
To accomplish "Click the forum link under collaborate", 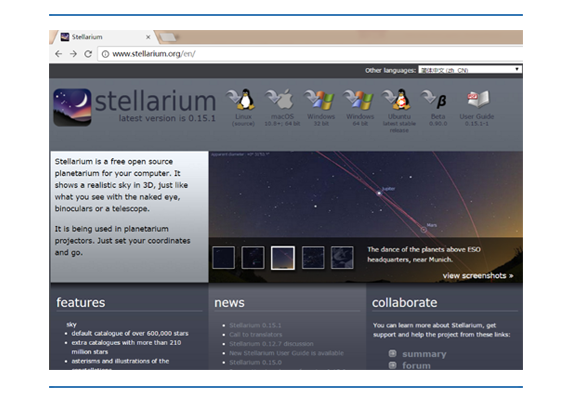I will pos(416,366).
